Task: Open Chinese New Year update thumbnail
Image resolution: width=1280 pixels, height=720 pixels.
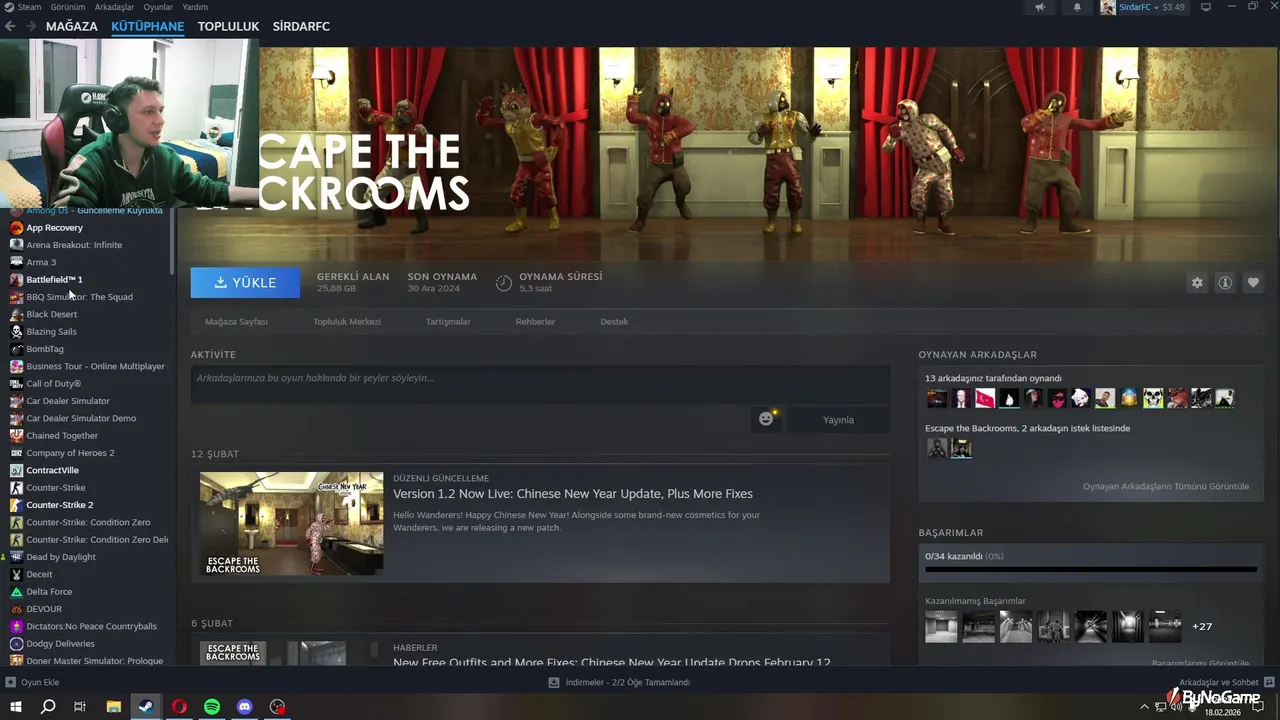Action: (291, 523)
